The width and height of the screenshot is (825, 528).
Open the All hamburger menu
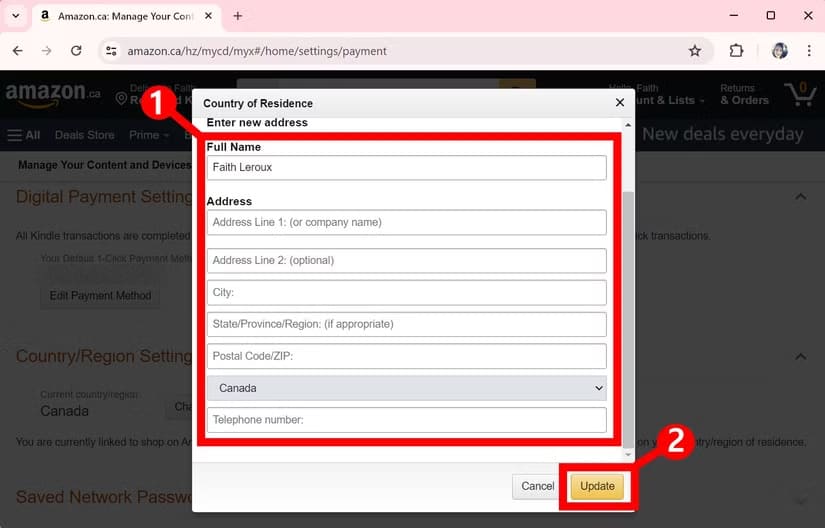tap(24, 135)
